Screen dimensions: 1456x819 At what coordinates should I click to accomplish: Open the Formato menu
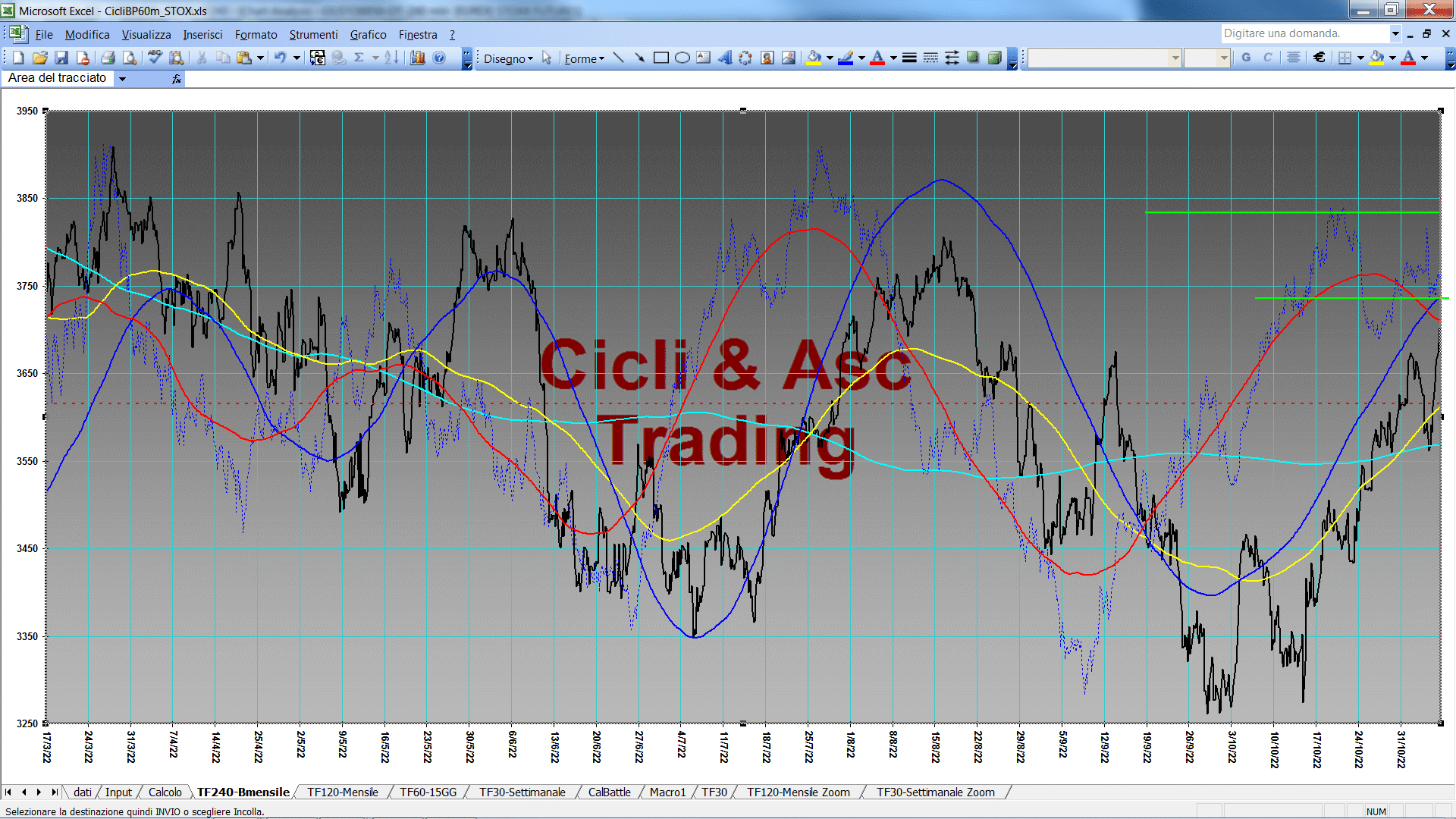point(256,35)
